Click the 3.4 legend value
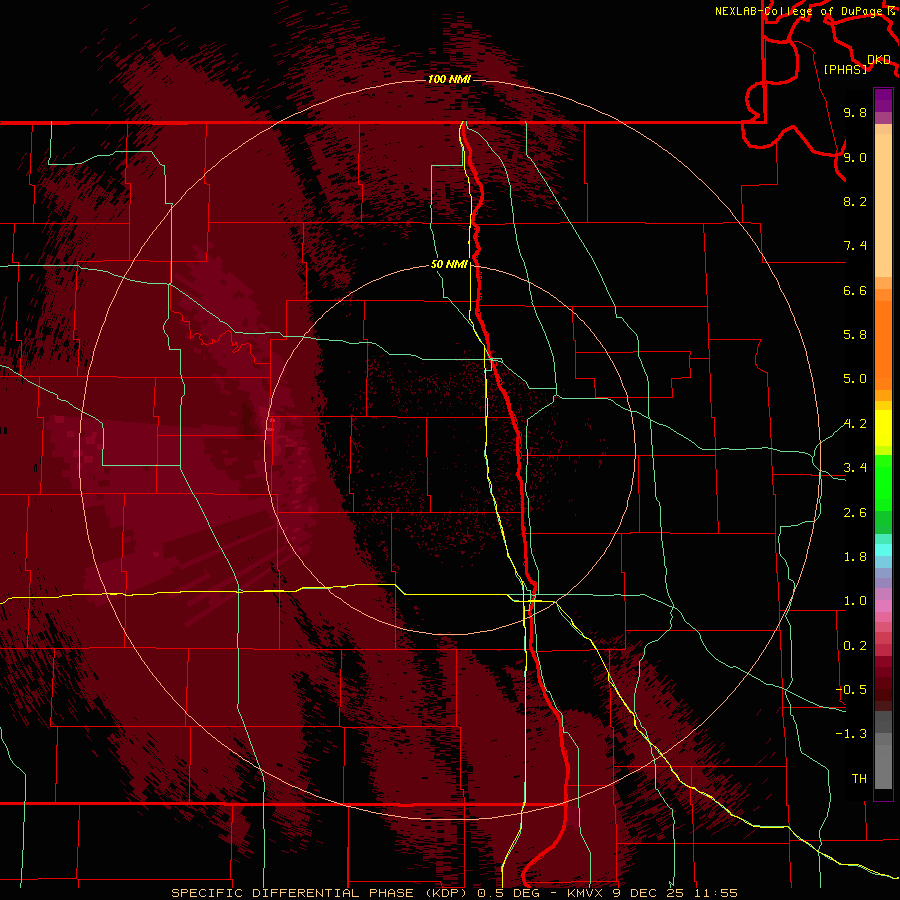The height and width of the screenshot is (900, 900). [855, 468]
